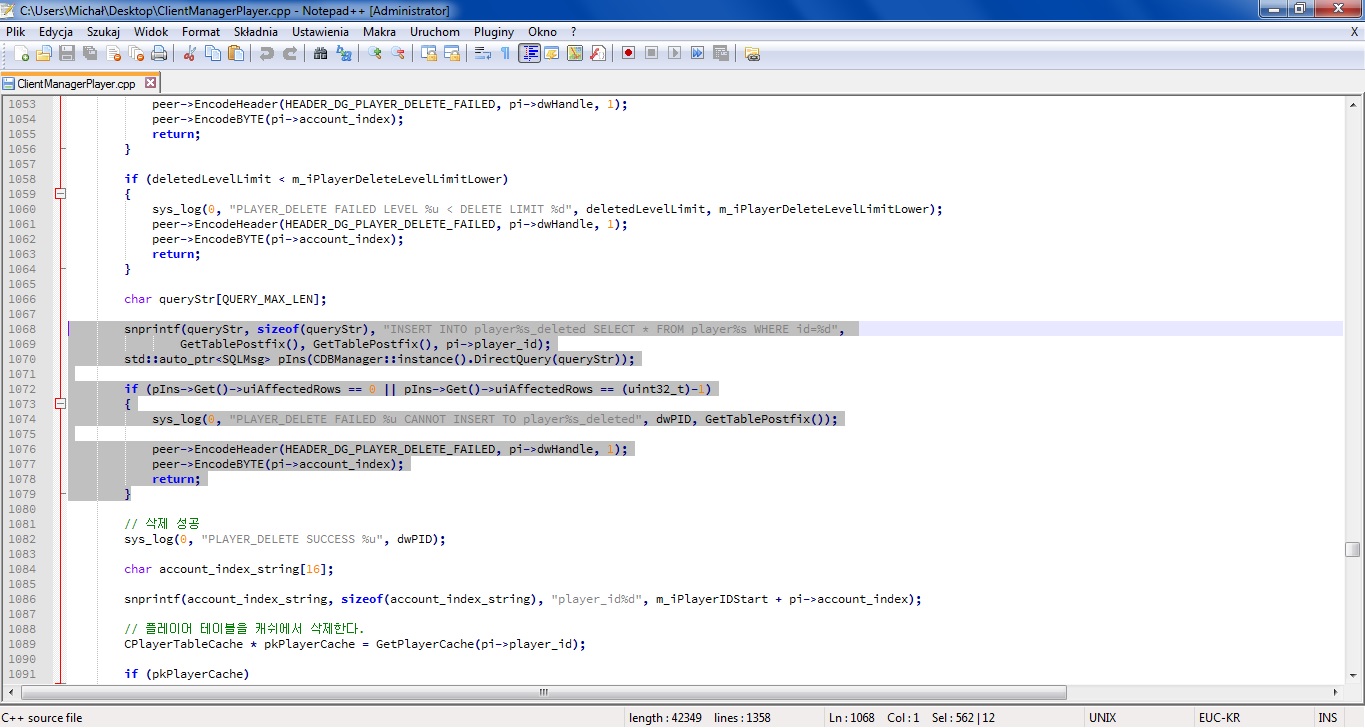Toggle show all characters pilcrow icon

(x=505, y=53)
